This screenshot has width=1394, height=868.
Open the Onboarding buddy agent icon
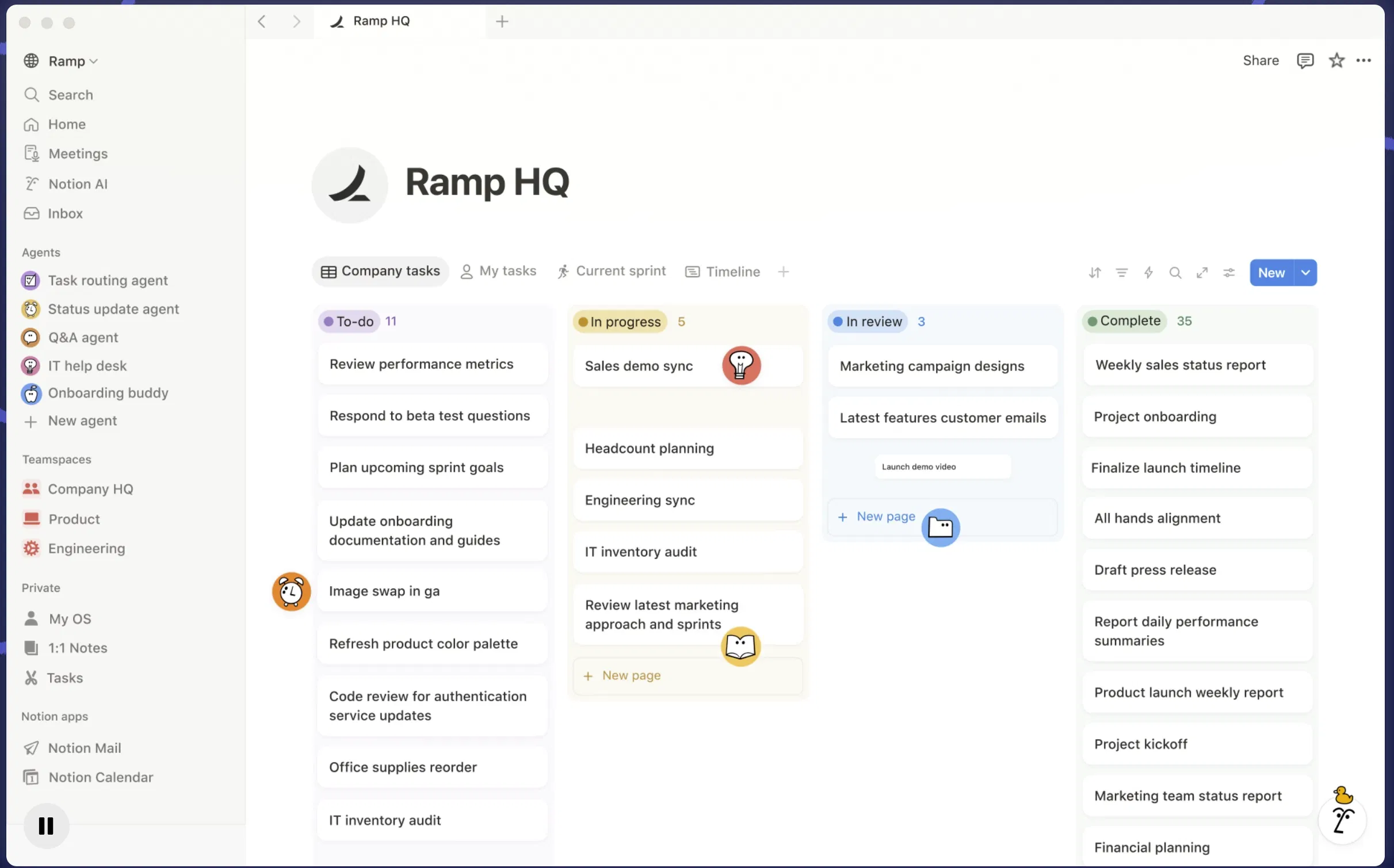[31, 393]
